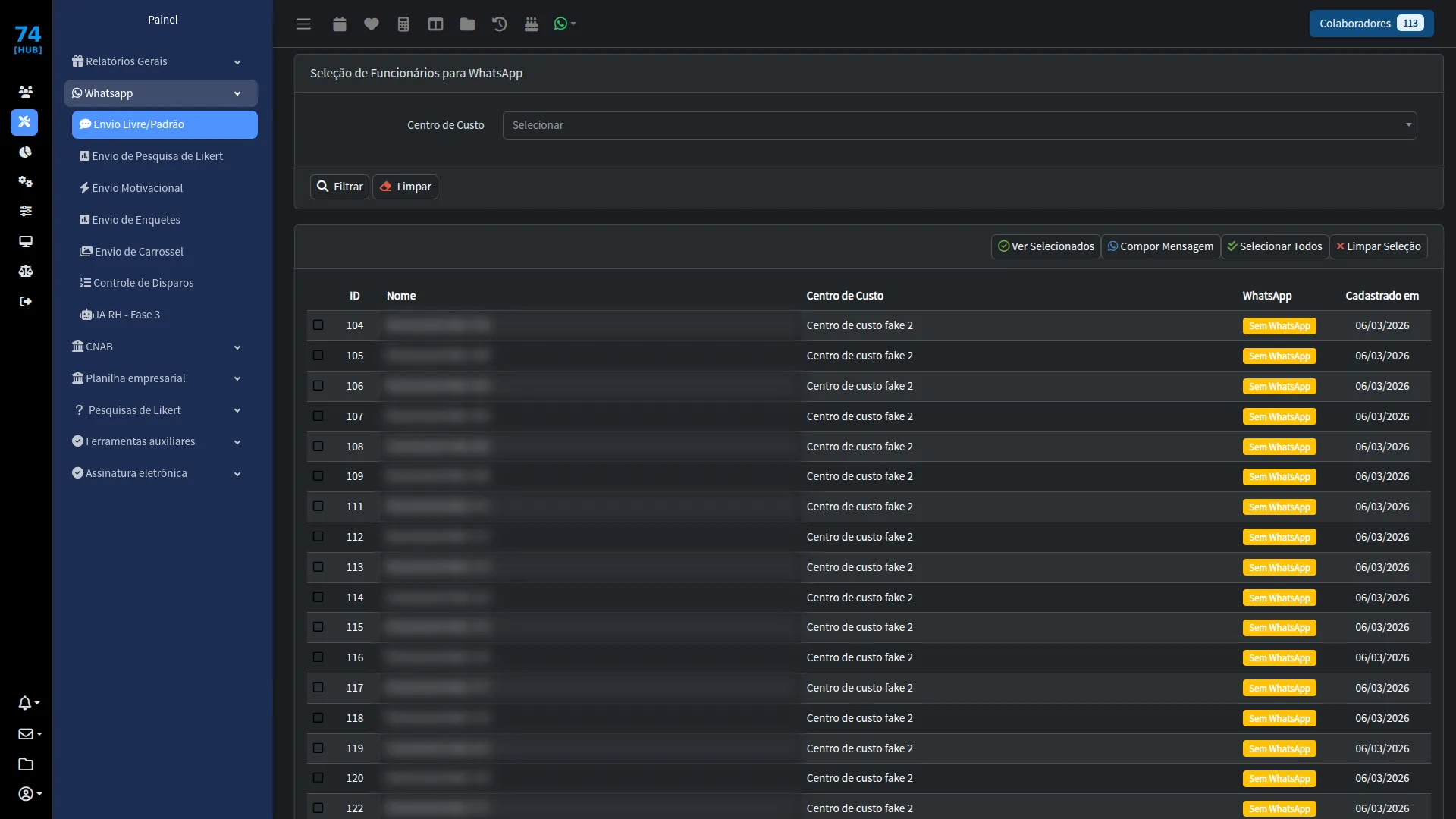Click the heart icon in top toolbar
Screen dimensions: 1456x819
[371, 24]
